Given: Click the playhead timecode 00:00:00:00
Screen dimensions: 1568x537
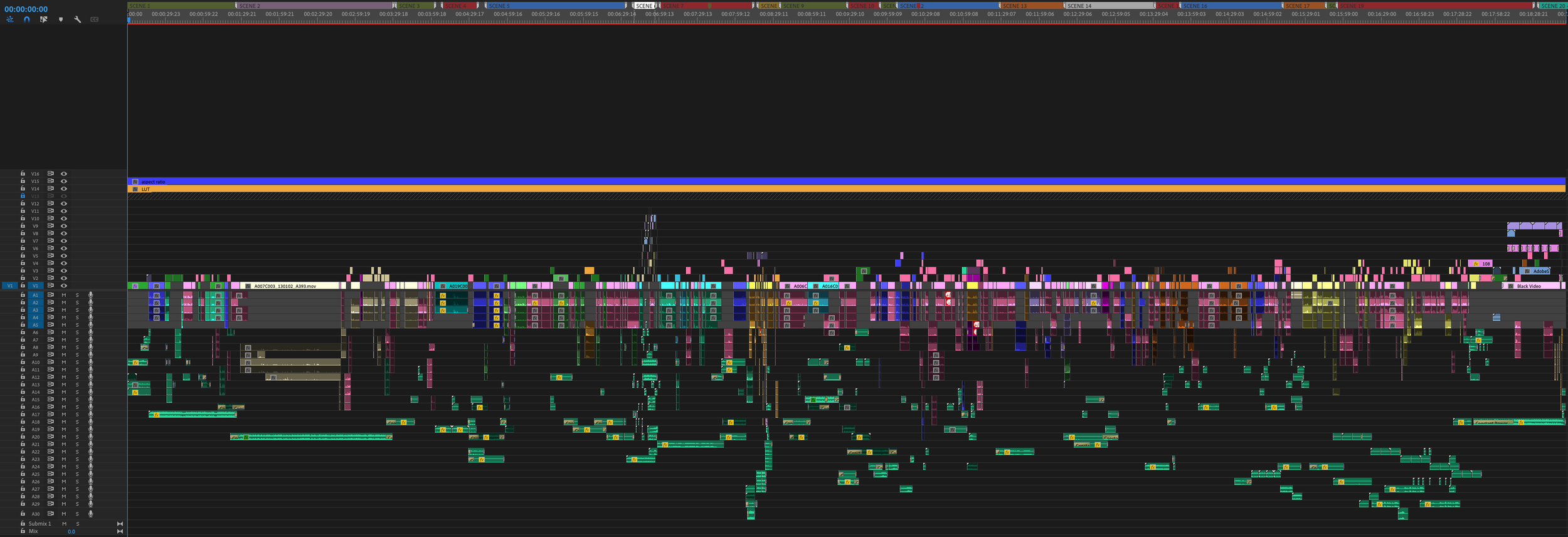Looking at the screenshot, I should point(26,9).
